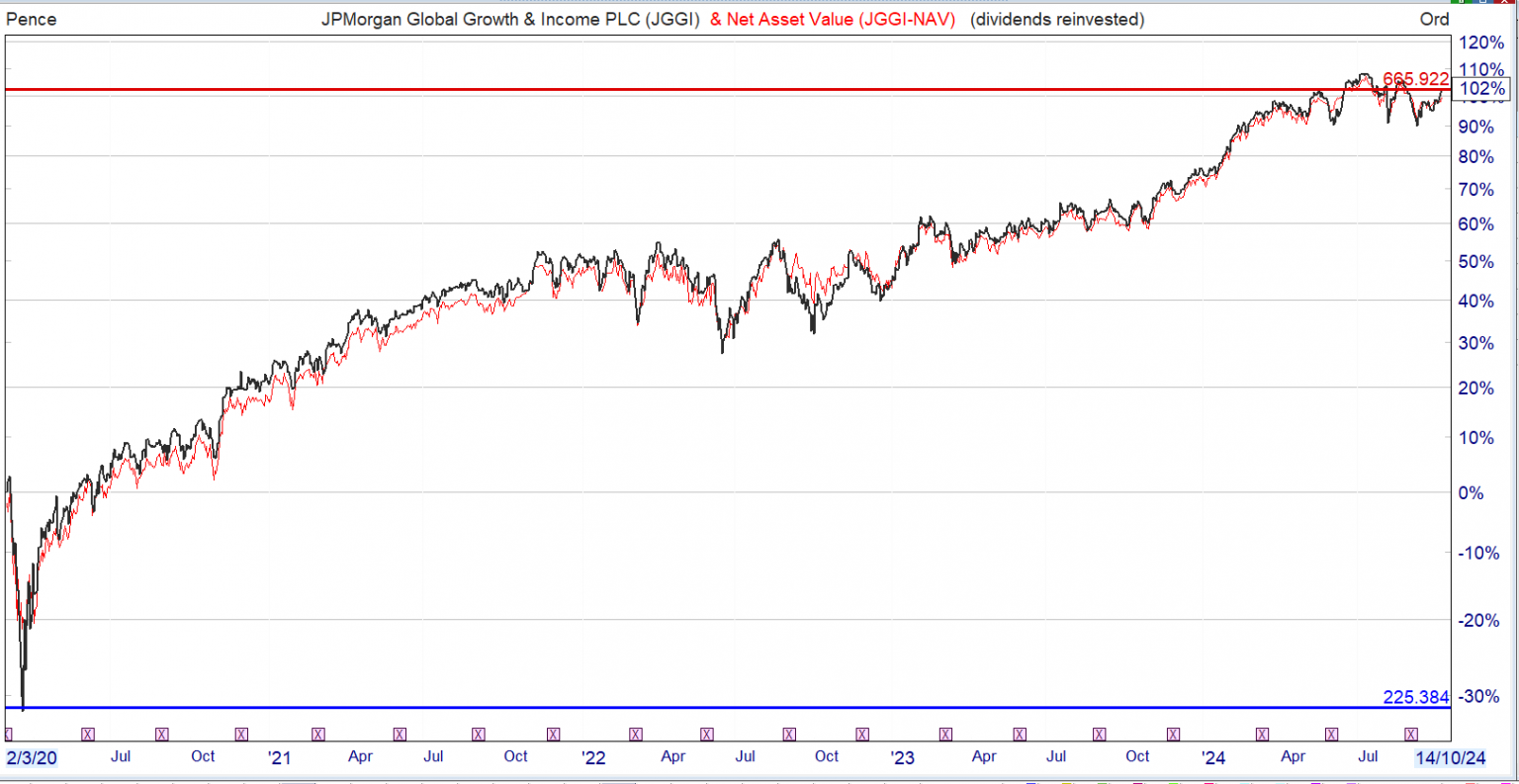This screenshot has height=784, width=1519.
Task: Select the ex-dividend marker below the '21 label
Action: coord(317,734)
